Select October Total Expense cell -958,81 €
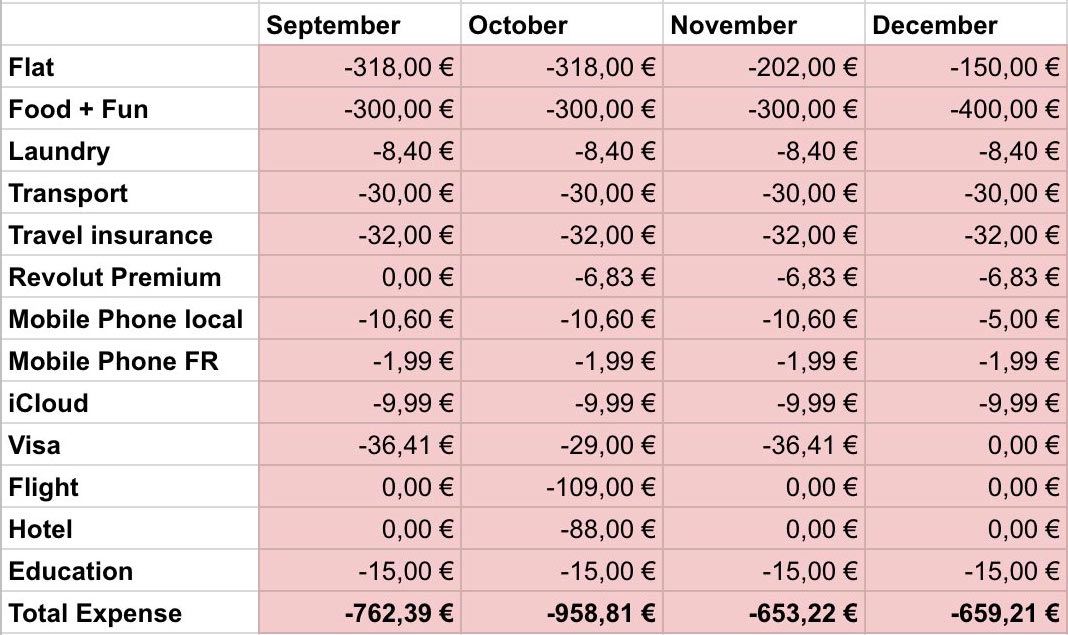 tap(561, 613)
